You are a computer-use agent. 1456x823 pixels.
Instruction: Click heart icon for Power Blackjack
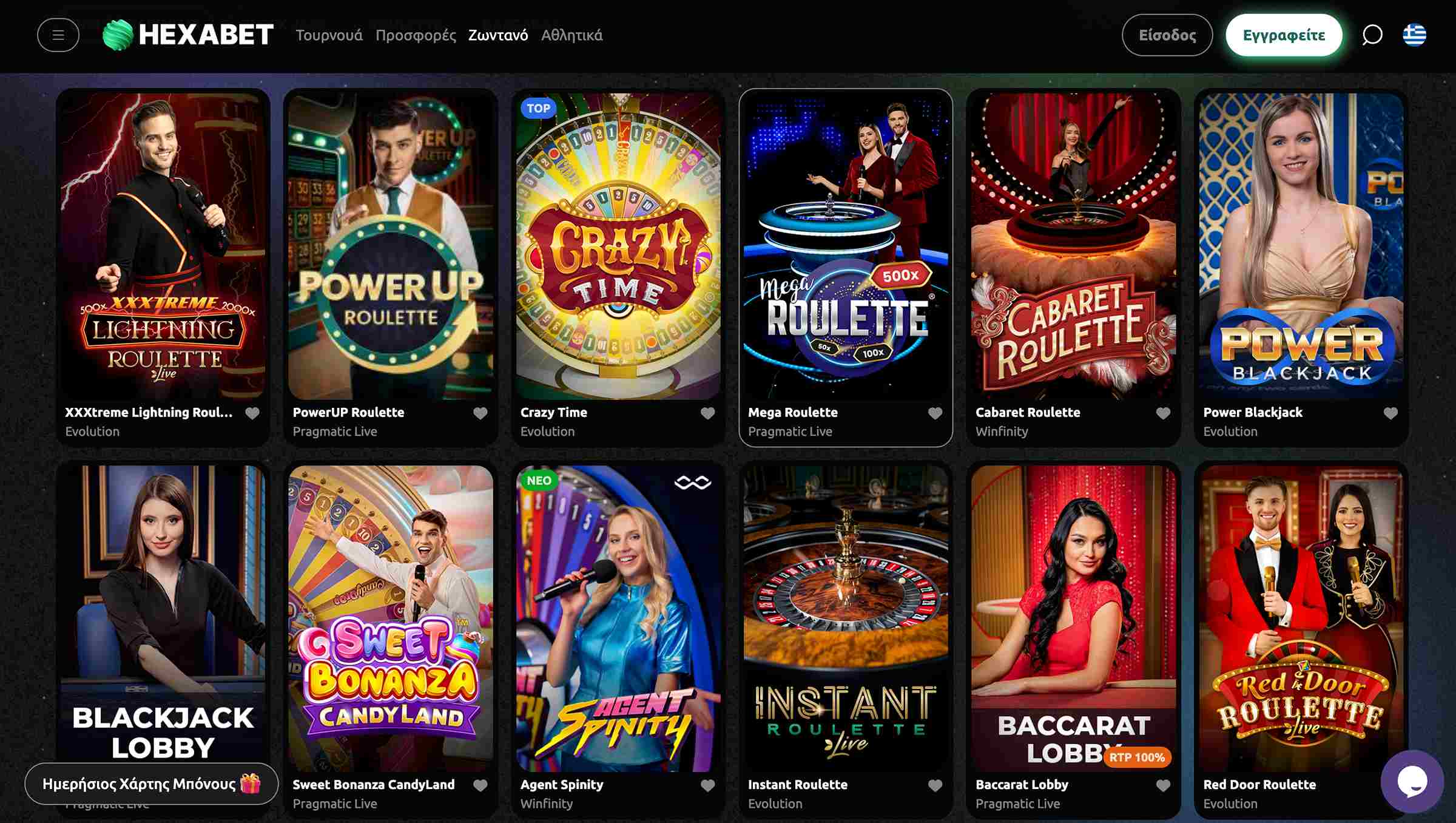click(x=1390, y=413)
